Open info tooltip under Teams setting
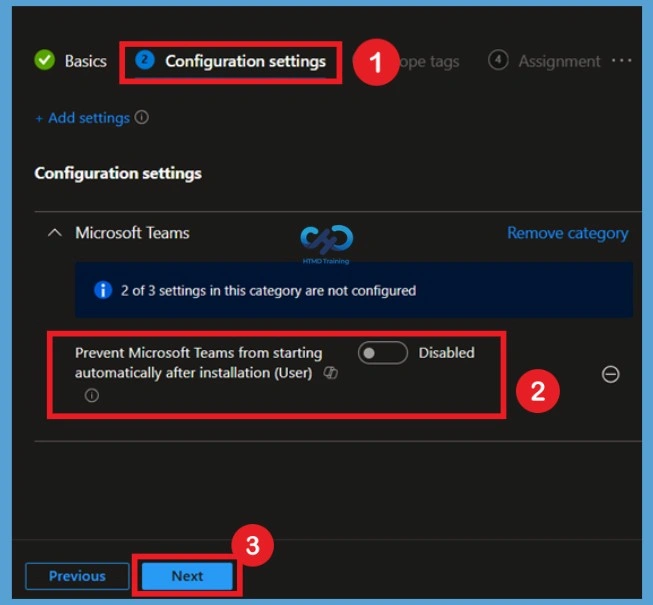The image size is (653, 605). (92, 395)
